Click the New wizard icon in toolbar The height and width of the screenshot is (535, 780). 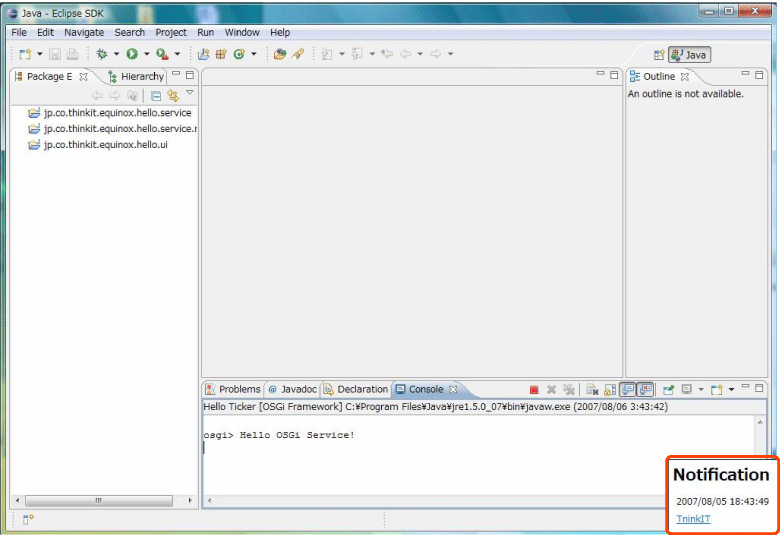[x=25, y=54]
